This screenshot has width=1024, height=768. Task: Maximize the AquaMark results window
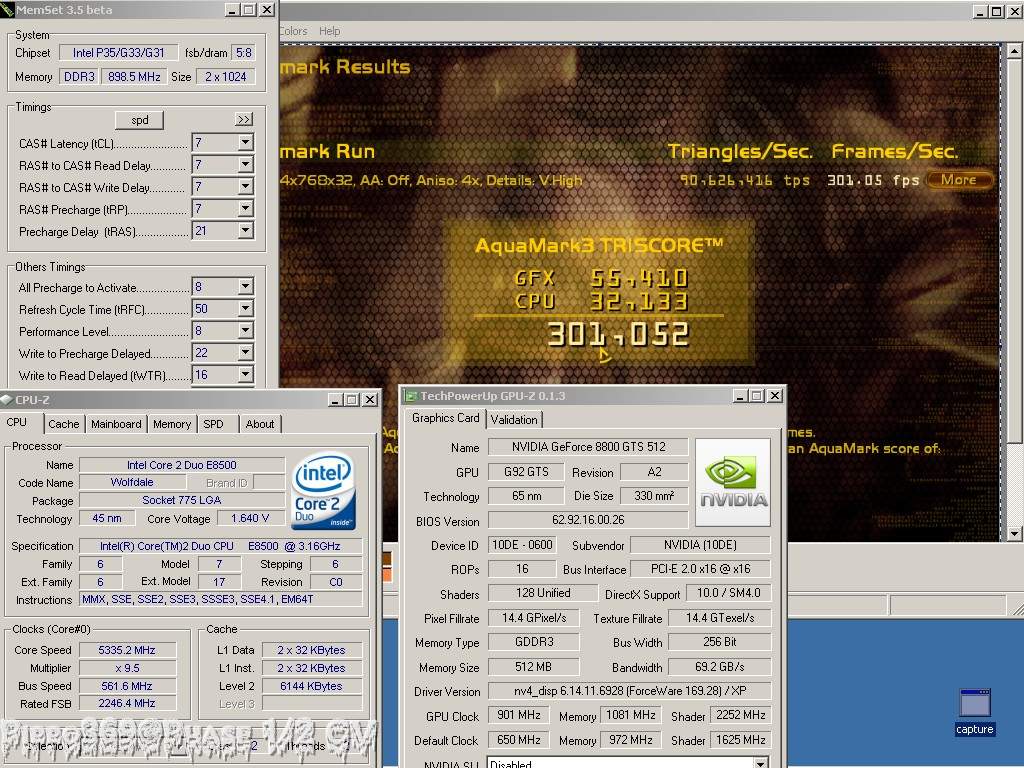(997, 11)
